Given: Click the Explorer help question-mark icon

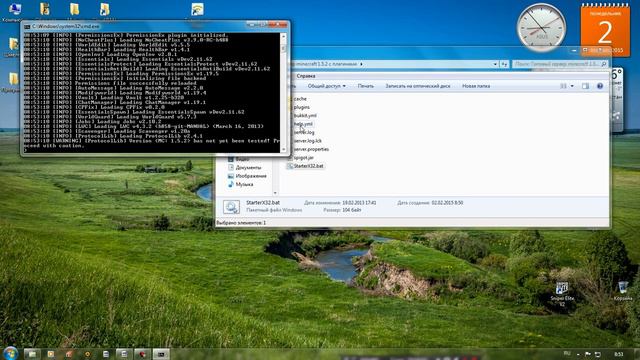Looking at the screenshot, I should click(x=600, y=86).
